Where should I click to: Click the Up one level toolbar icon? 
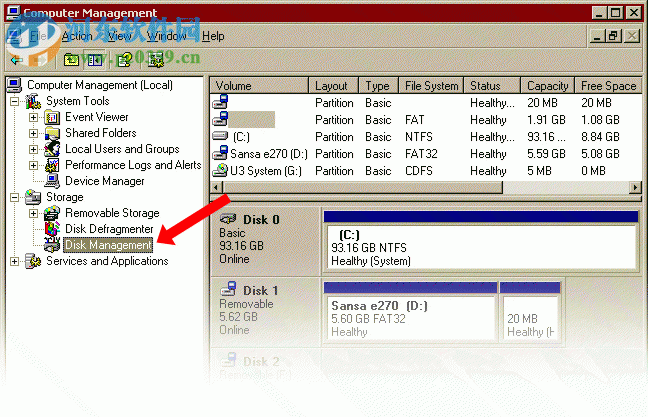(x=71, y=60)
